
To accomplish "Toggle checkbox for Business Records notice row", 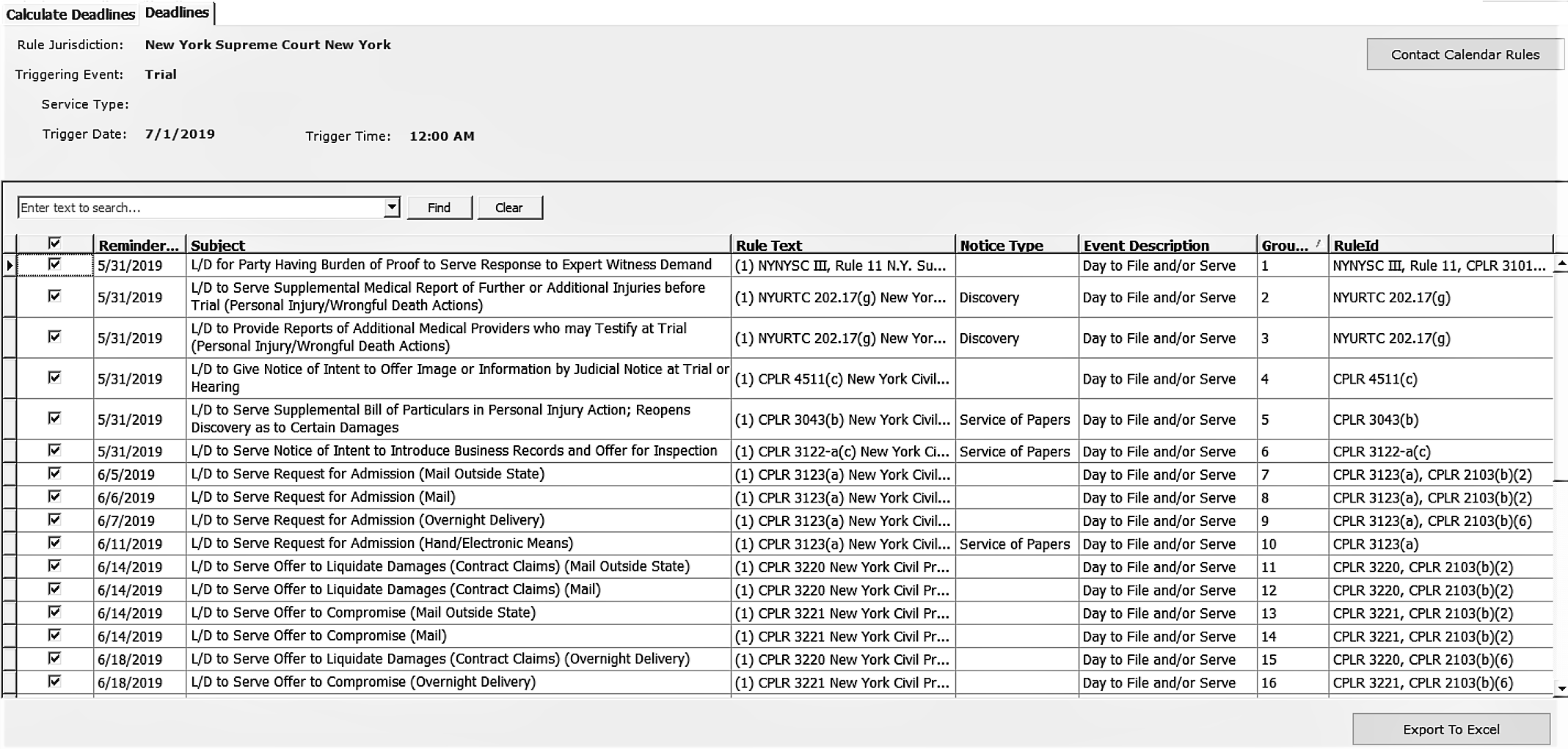I will click(x=54, y=450).
